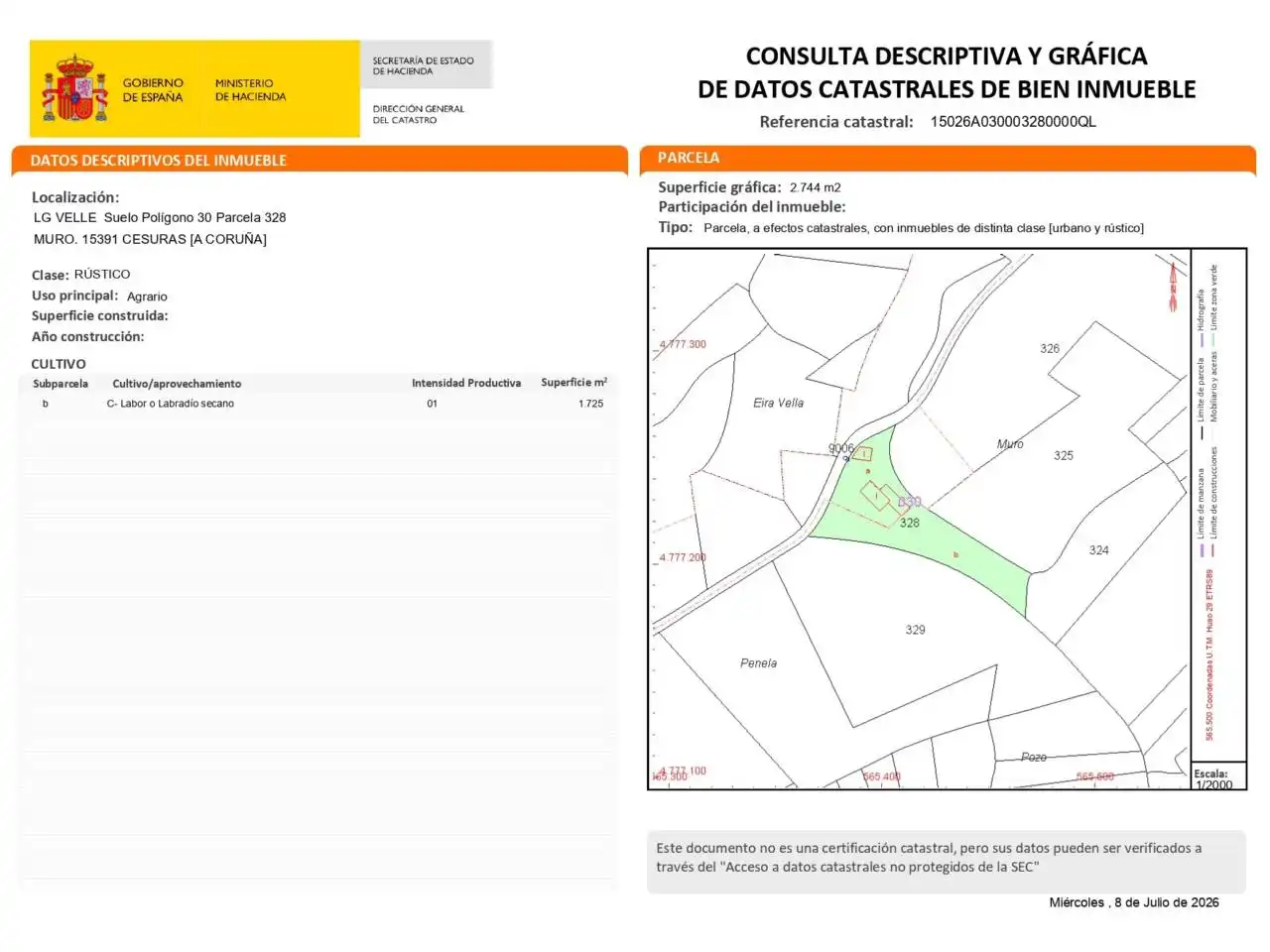The height and width of the screenshot is (952, 1270).
Task: Click the small building outline near label 9006
Action: pyautogui.click(x=862, y=454)
